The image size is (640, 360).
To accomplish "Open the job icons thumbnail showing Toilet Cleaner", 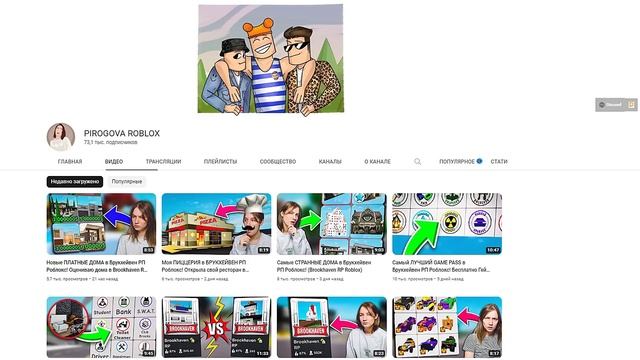I will pos(101,327).
